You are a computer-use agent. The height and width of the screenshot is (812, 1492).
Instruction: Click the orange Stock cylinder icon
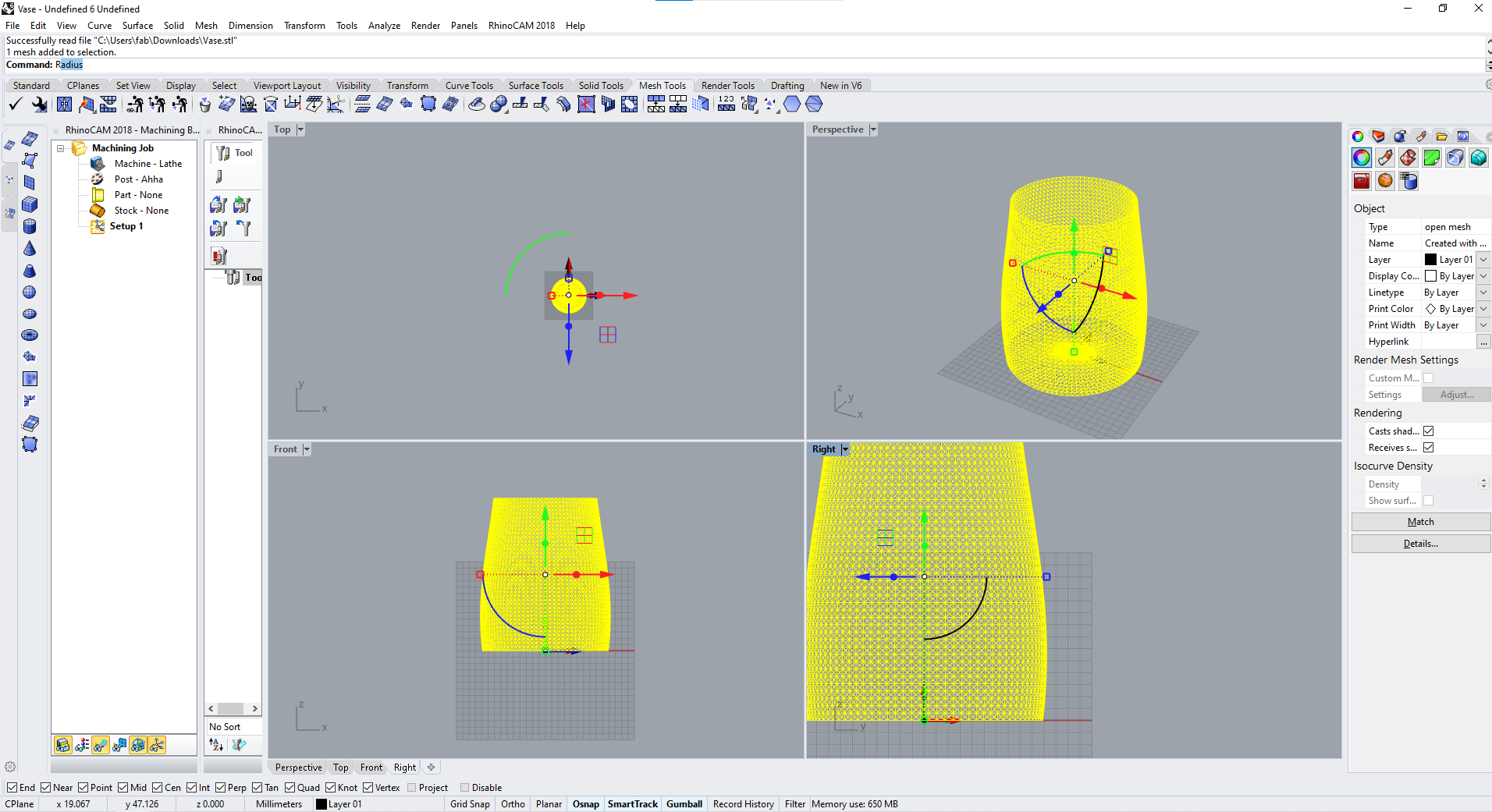coord(98,211)
